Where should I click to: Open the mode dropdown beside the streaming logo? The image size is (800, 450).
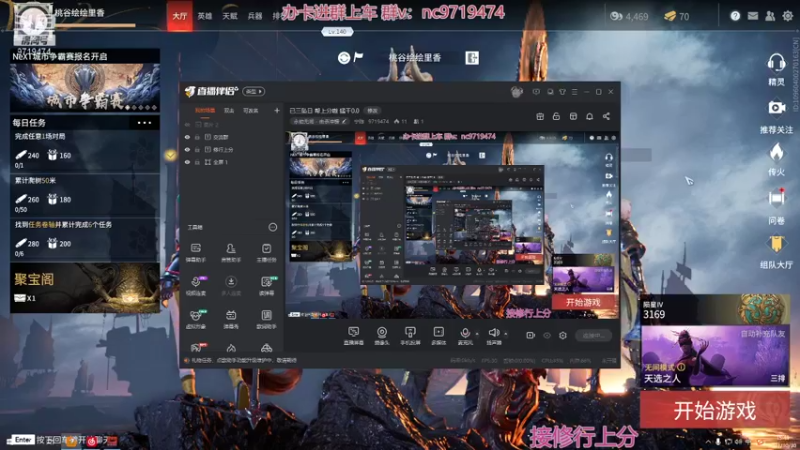(254, 91)
